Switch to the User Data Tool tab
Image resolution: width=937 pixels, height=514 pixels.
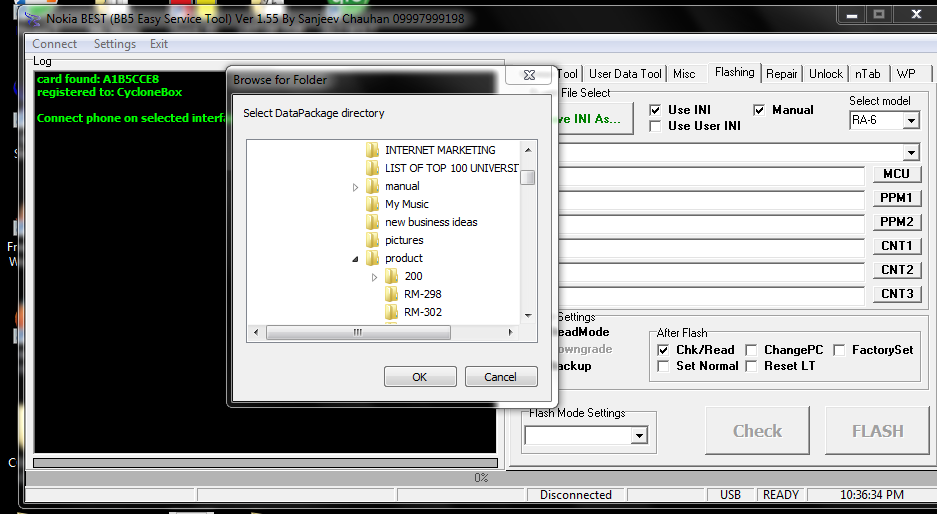pyautogui.click(x=625, y=74)
